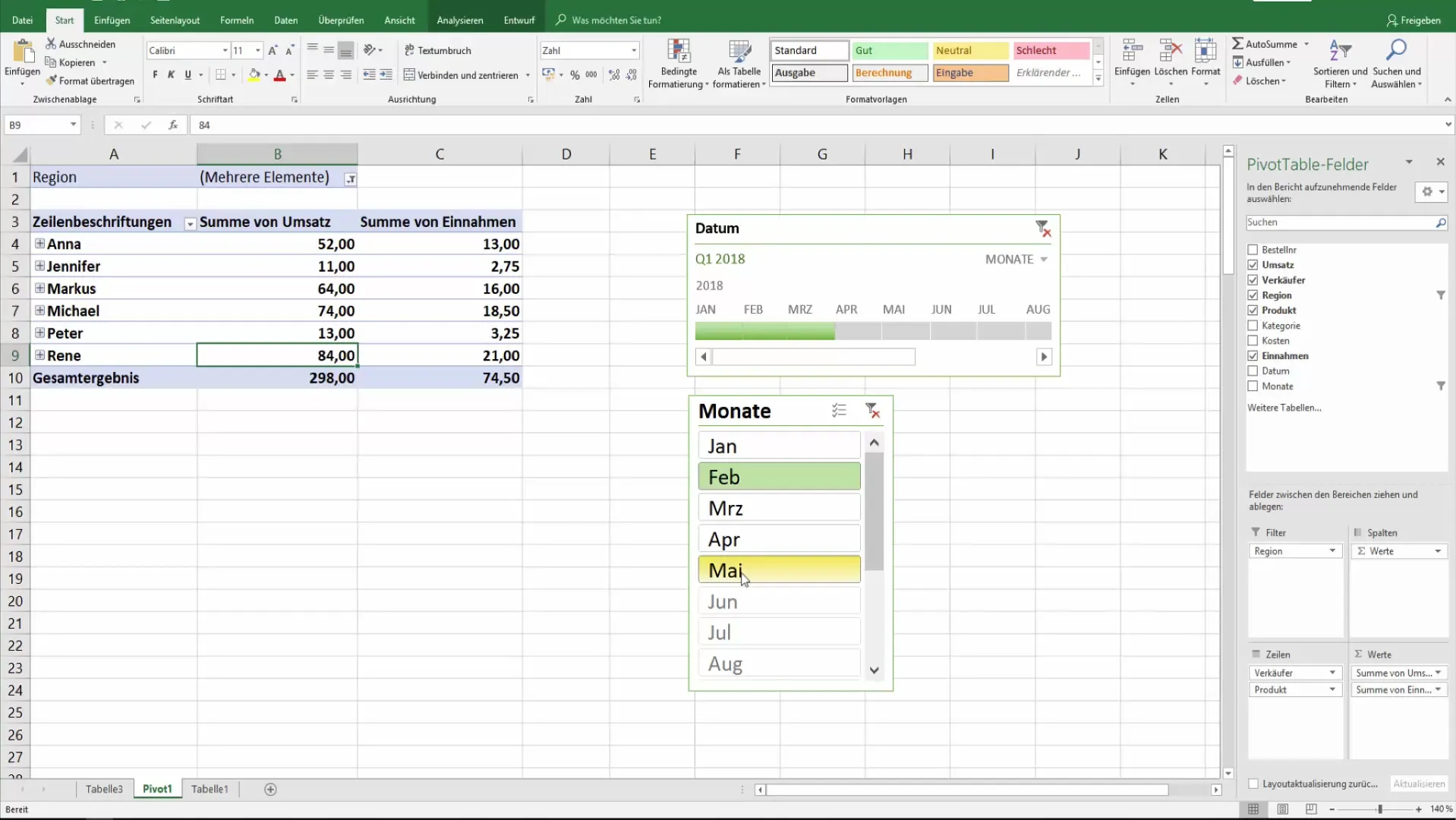This screenshot has width=1456, height=820.
Task: Click the Freigeben share button
Action: [x=1413, y=20]
